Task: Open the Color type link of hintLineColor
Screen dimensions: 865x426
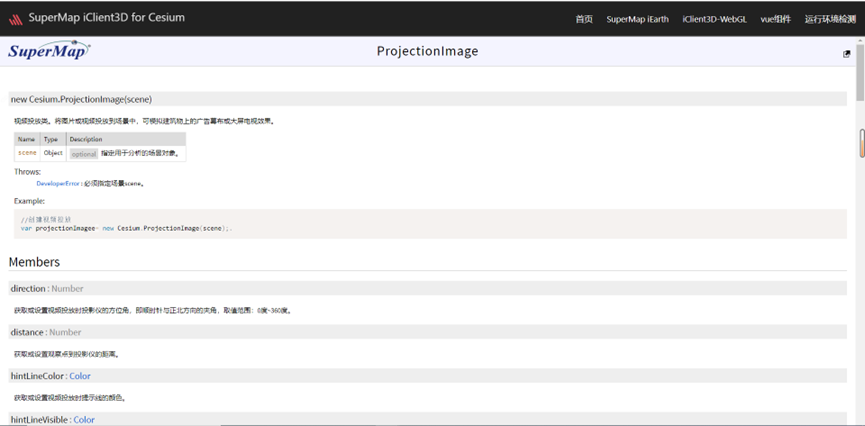Action: pyautogui.click(x=80, y=376)
